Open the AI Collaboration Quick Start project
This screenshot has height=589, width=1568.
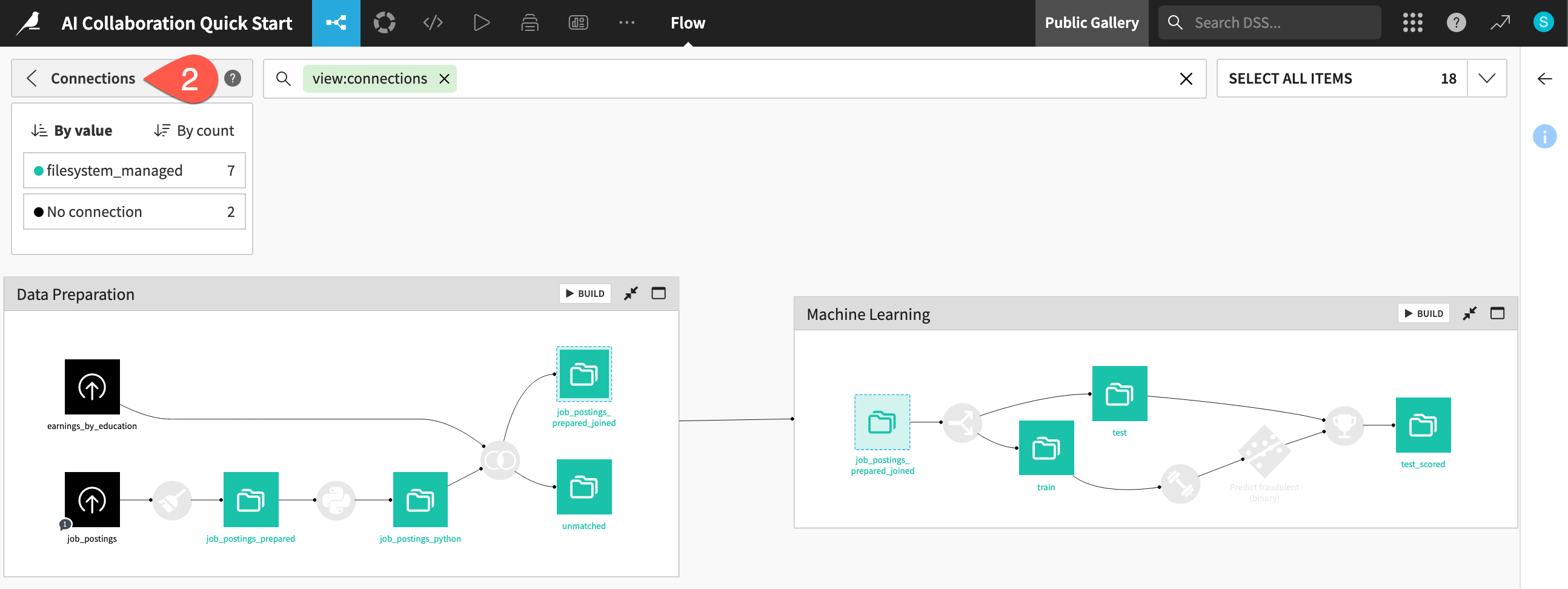coord(176,23)
